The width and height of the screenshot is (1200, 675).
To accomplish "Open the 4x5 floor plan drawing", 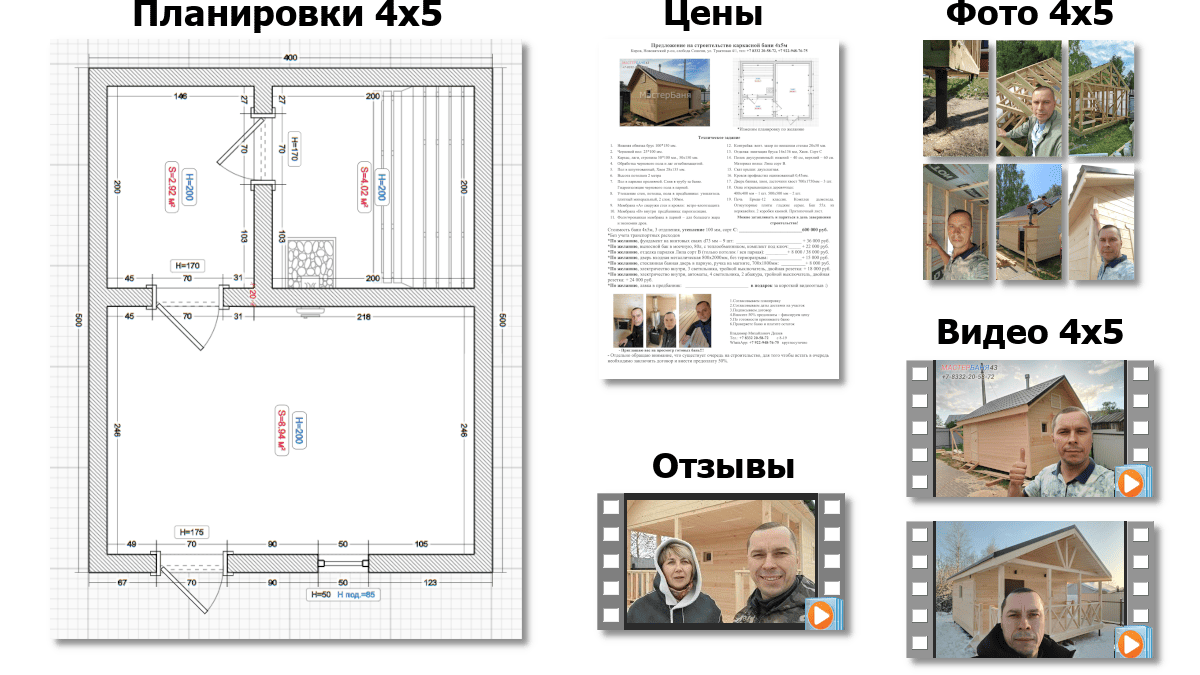I will click(286, 340).
